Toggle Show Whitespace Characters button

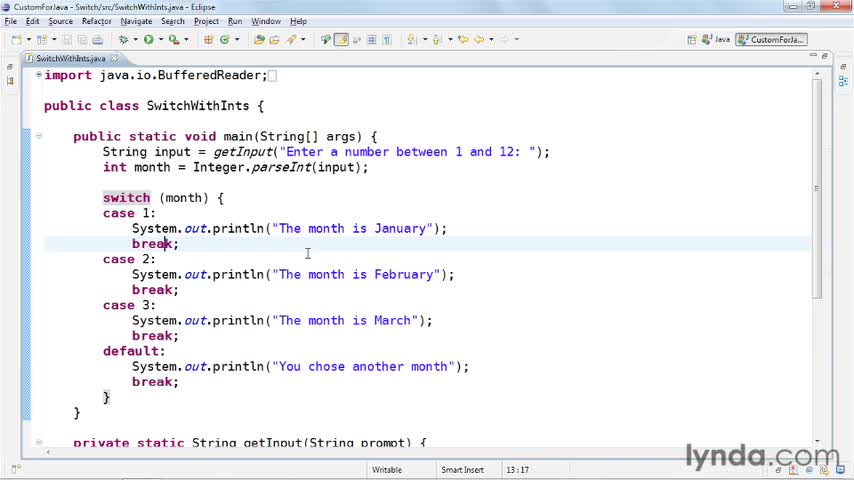pyautogui.click(x=387, y=40)
